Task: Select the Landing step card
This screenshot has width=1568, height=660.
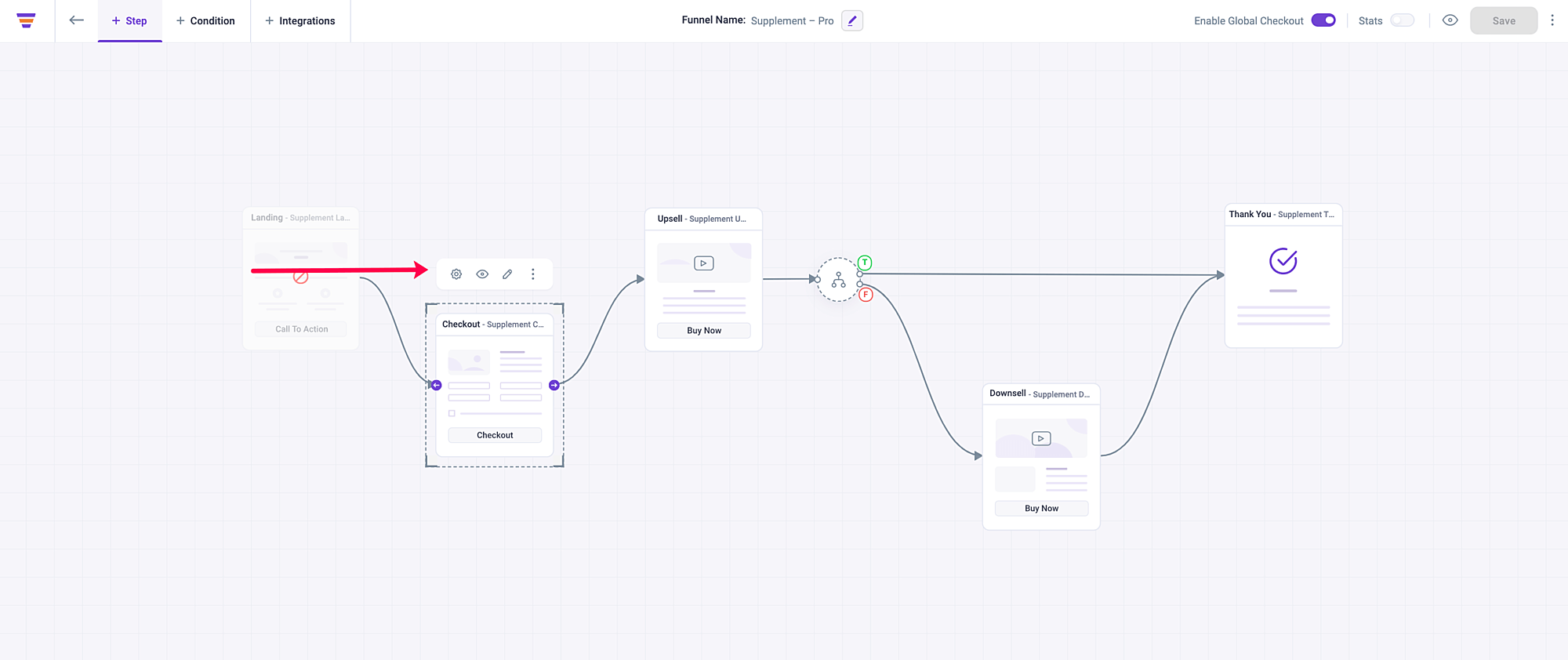Action: tap(301, 278)
